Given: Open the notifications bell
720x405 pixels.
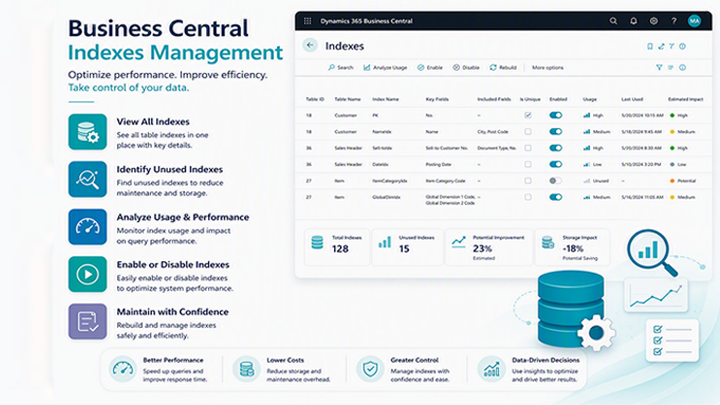Looking at the screenshot, I should (x=633, y=21).
